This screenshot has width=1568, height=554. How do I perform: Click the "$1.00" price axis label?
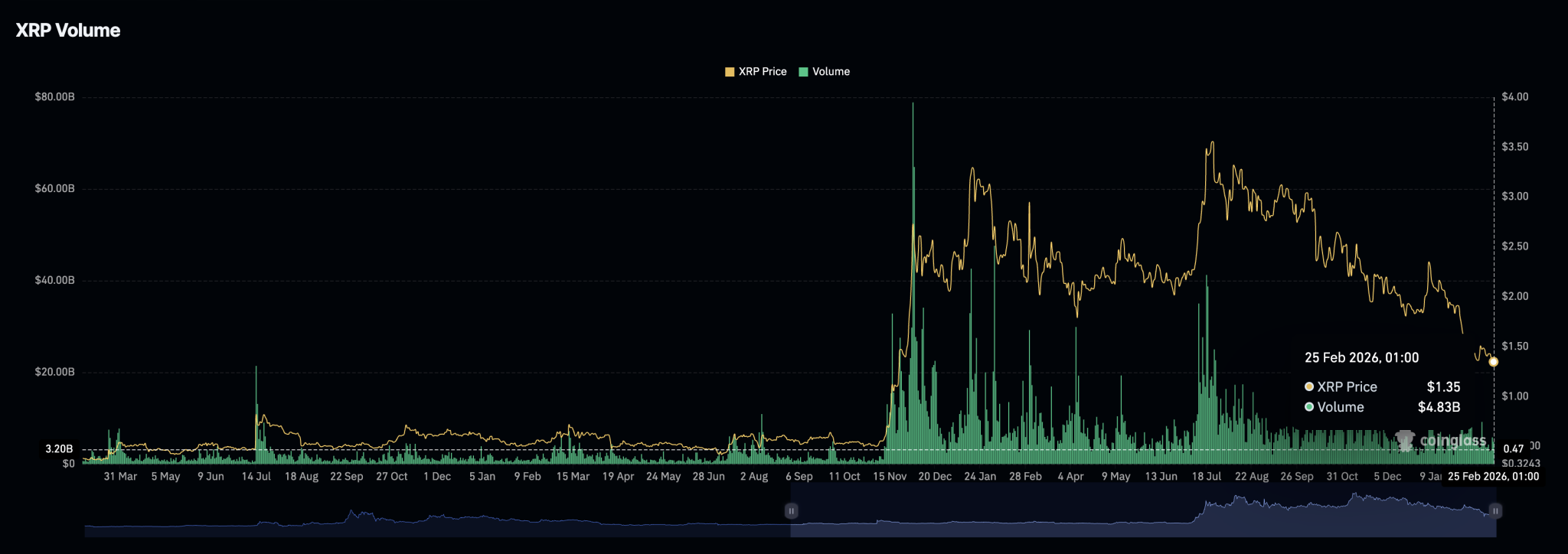(1514, 396)
